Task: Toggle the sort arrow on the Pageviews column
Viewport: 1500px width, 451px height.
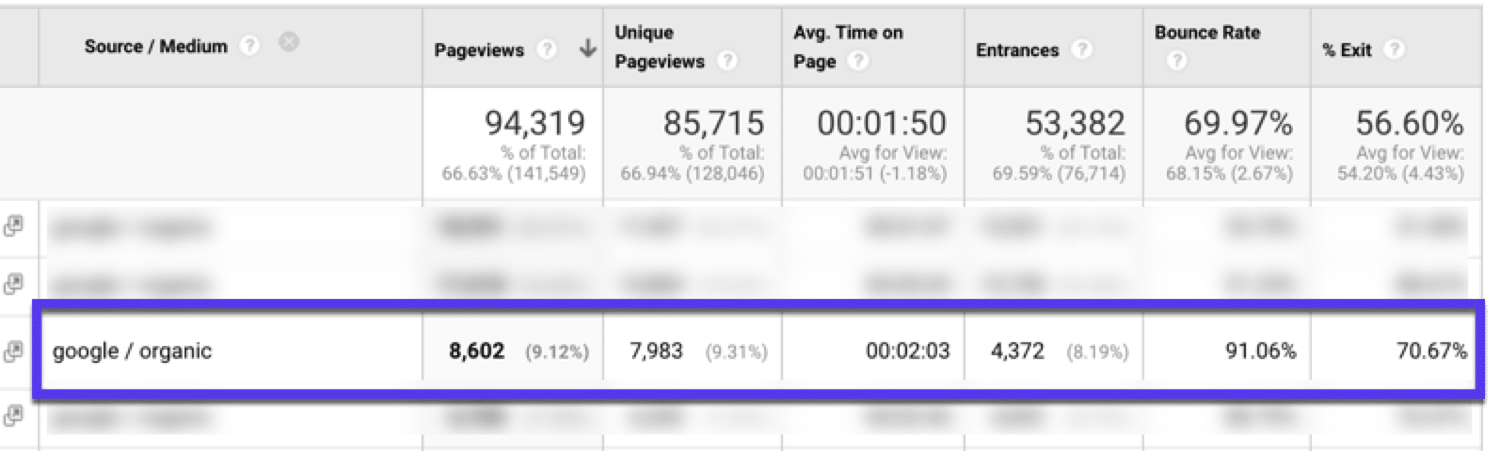Action: 587,49
